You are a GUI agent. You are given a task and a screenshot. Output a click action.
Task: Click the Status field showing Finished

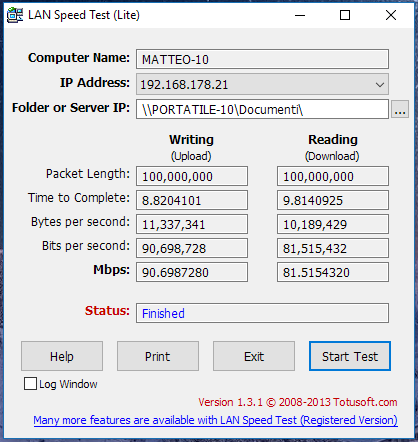(262, 313)
